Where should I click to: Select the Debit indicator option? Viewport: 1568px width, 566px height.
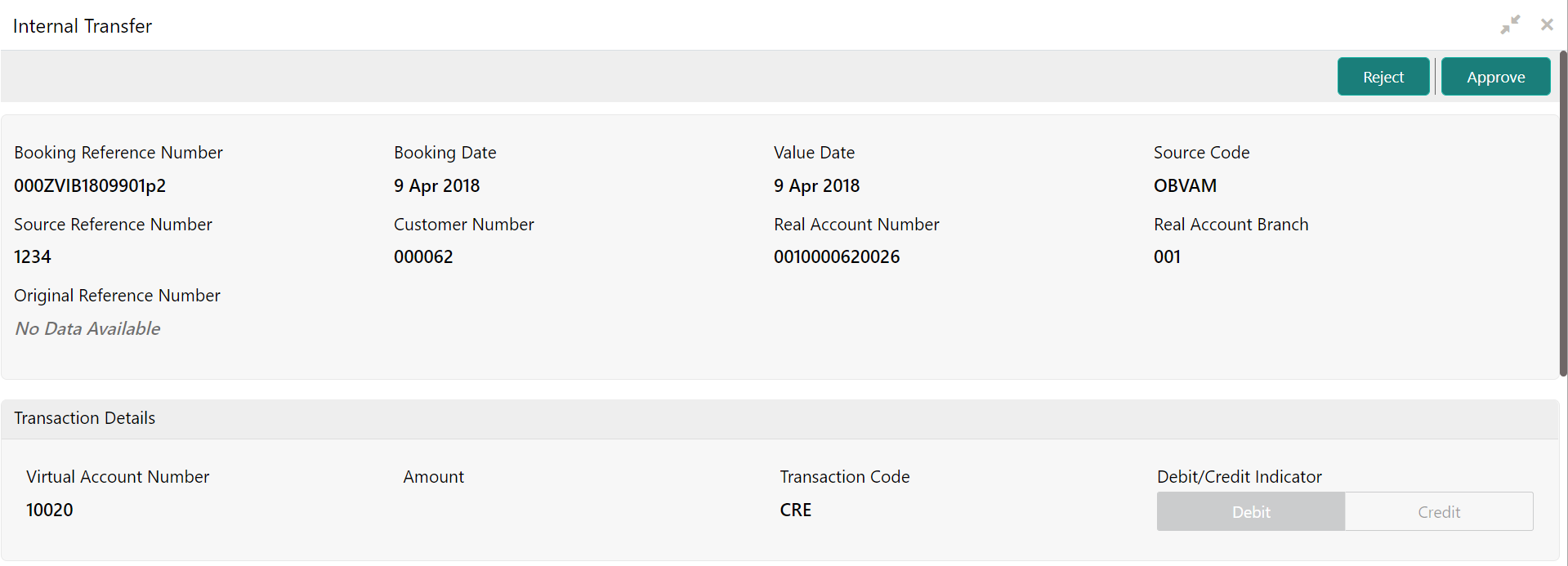click(x=1251, y=511)
